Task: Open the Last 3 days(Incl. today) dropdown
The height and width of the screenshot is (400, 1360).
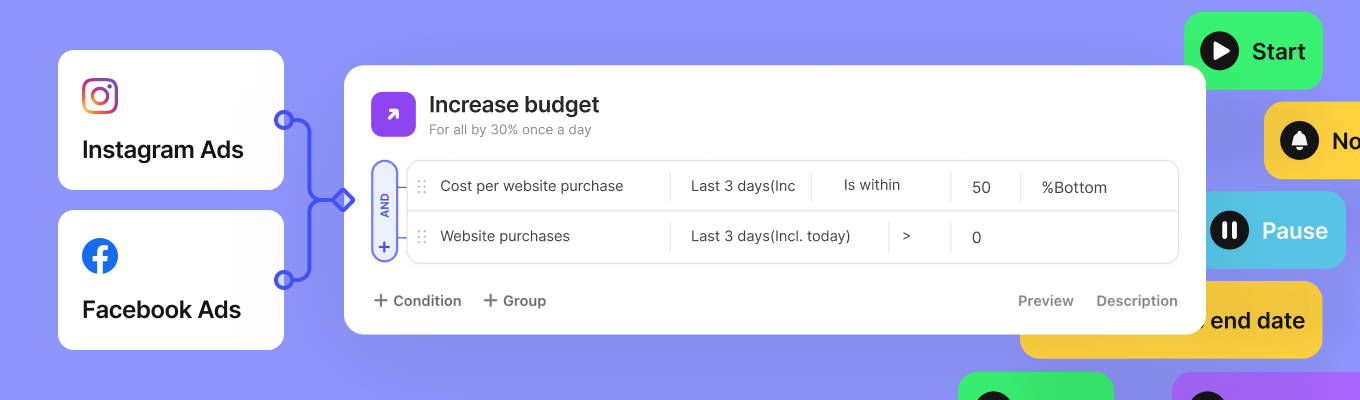Action: point(770,237)
